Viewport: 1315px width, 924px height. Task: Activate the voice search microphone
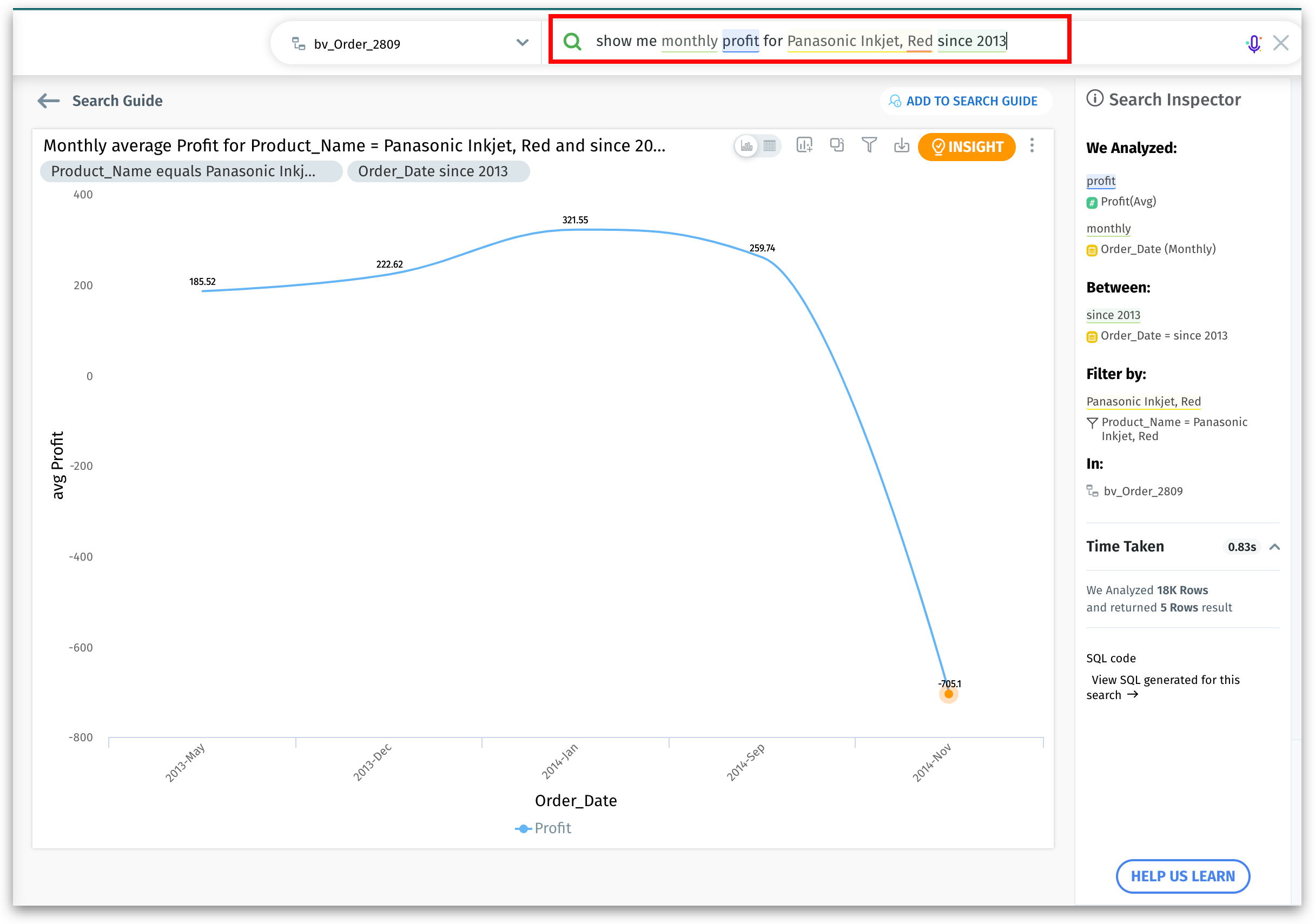(x=1253, y=43)
